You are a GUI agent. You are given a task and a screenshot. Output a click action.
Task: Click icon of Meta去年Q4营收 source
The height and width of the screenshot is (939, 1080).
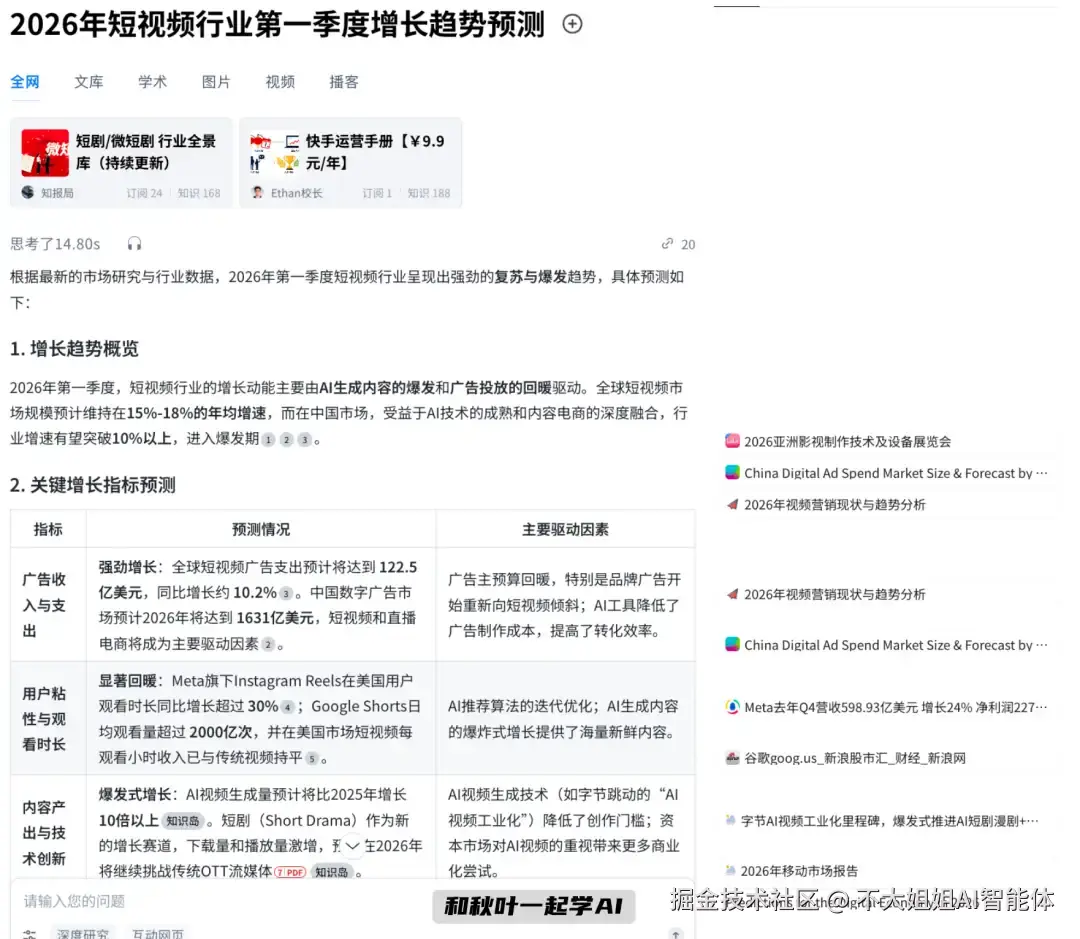732,707
